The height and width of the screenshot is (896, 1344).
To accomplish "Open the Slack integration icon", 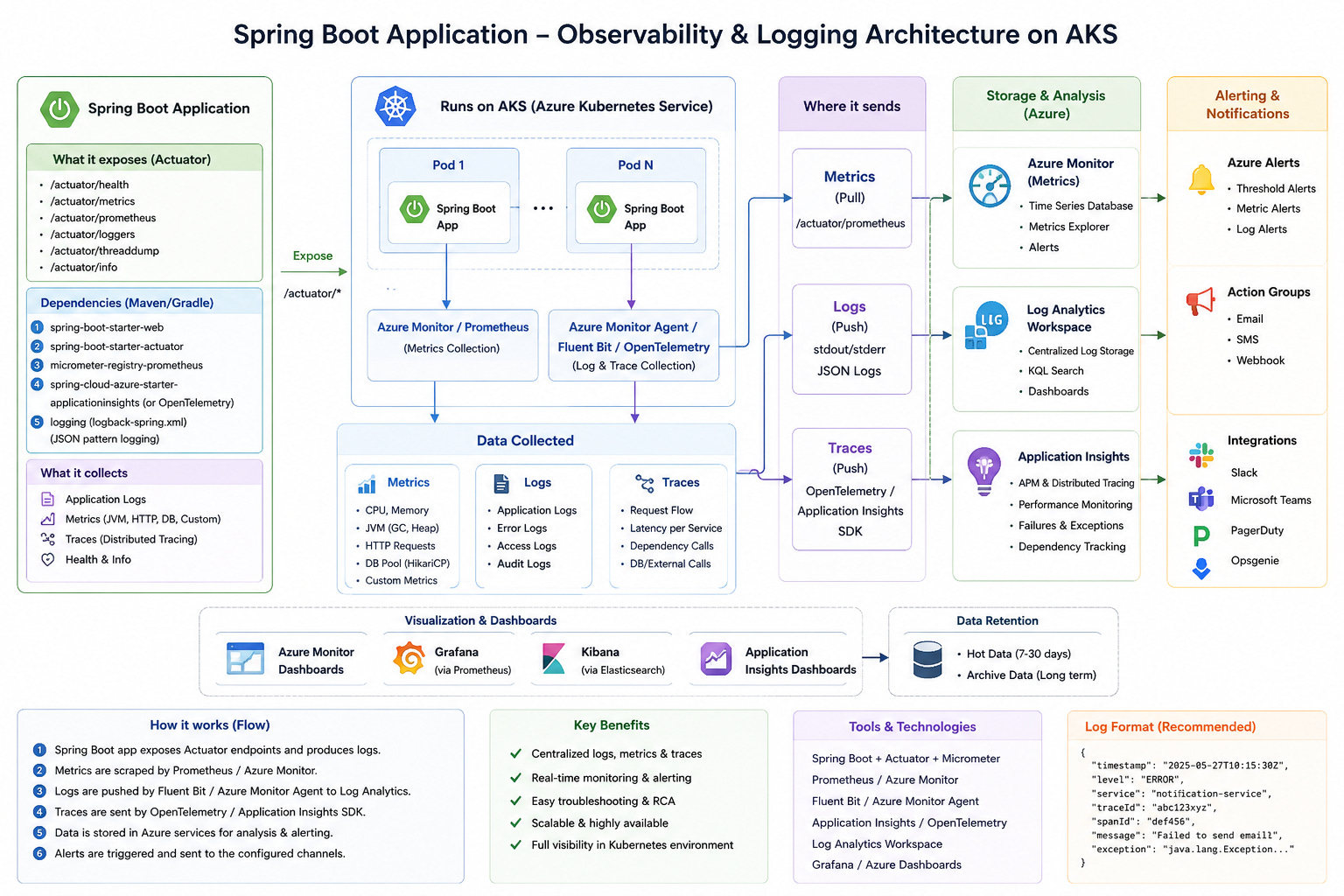I will [1201, 455].
